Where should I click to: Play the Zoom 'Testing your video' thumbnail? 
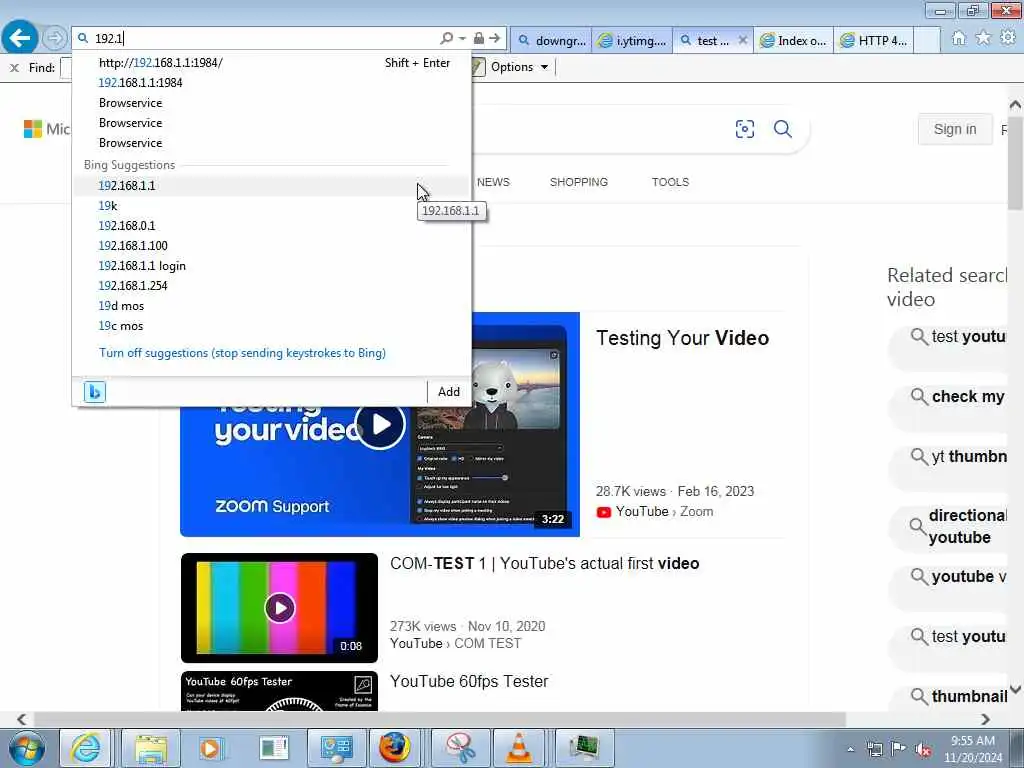380,424
